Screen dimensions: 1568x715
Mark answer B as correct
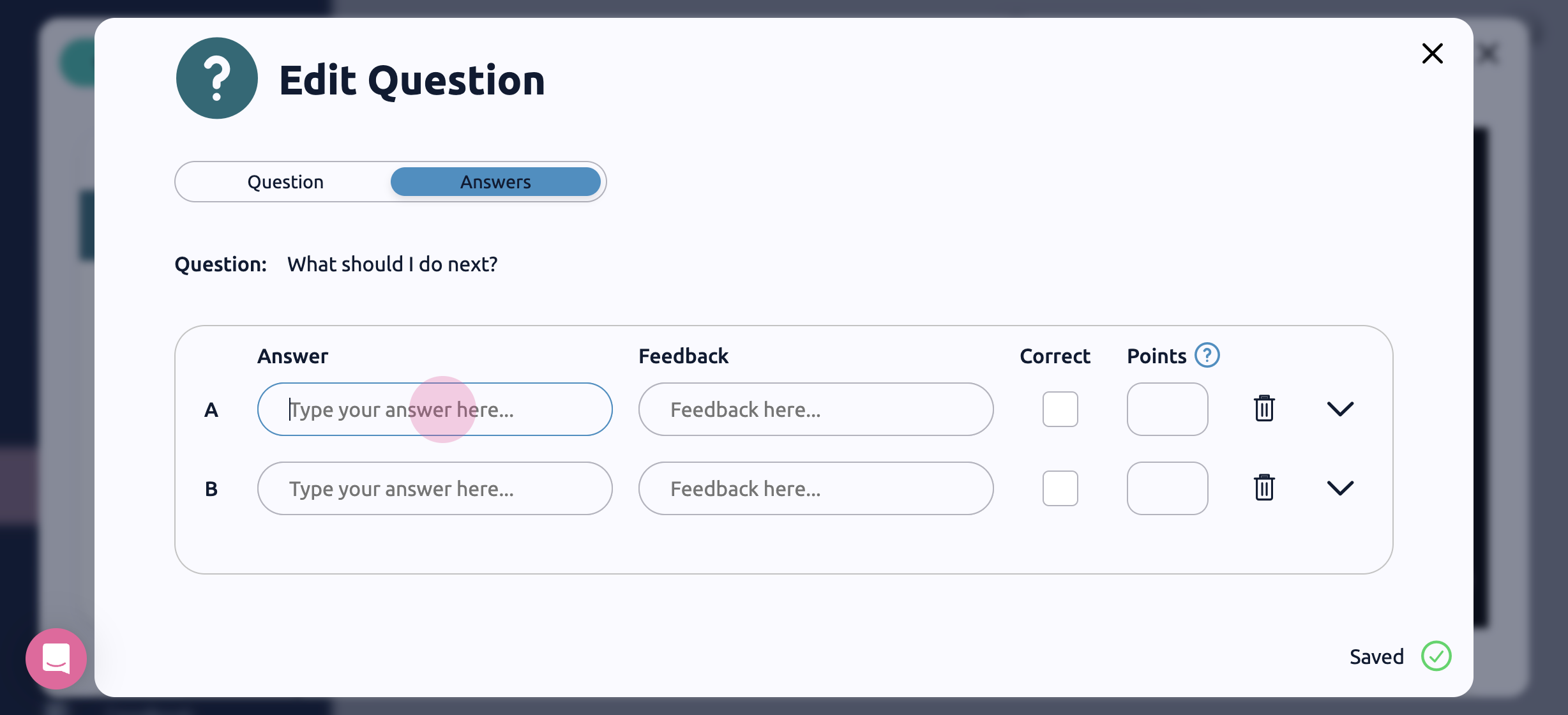point(1060,488)
